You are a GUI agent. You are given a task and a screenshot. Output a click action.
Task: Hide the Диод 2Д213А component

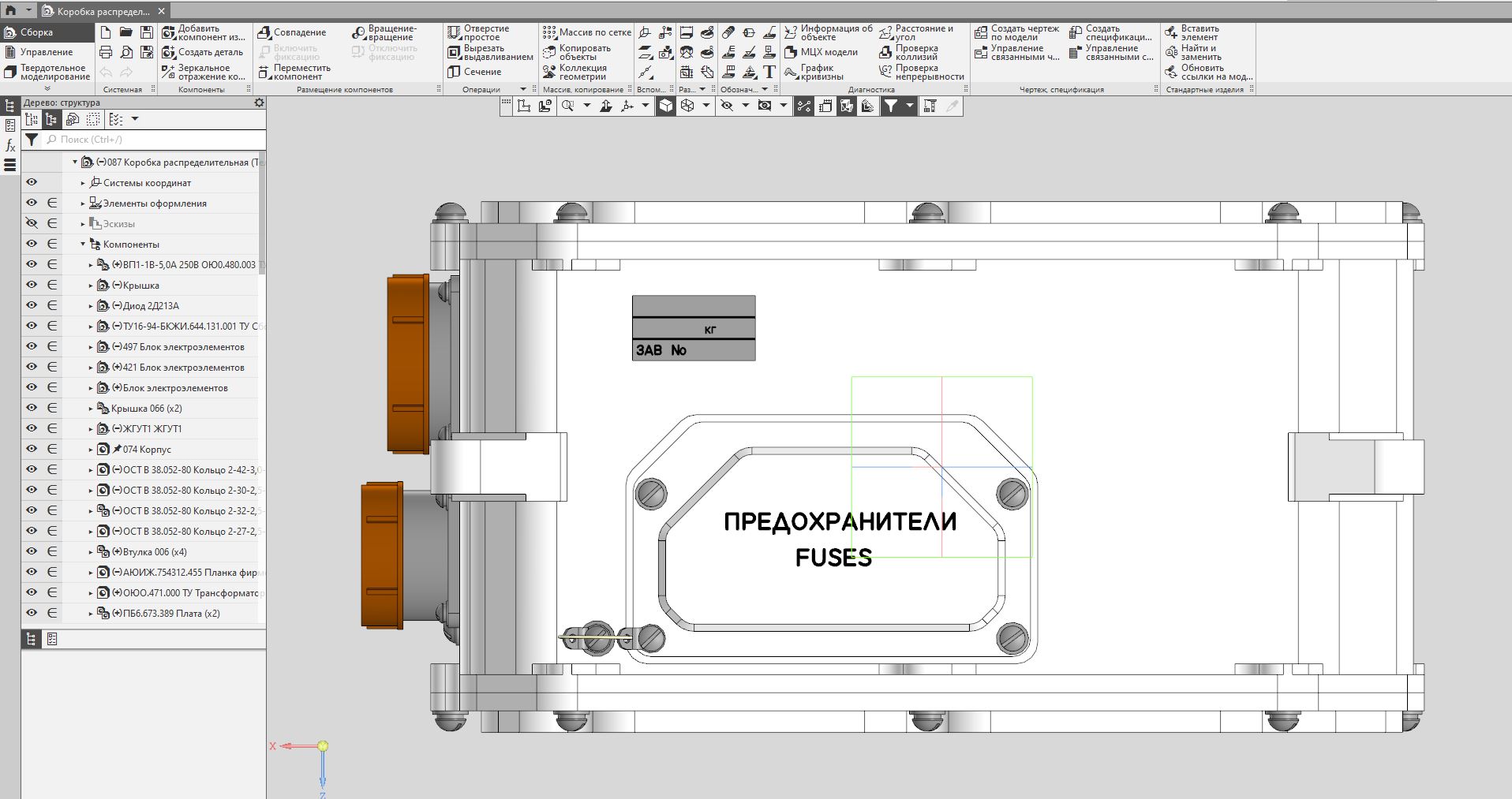click(32, 305)
